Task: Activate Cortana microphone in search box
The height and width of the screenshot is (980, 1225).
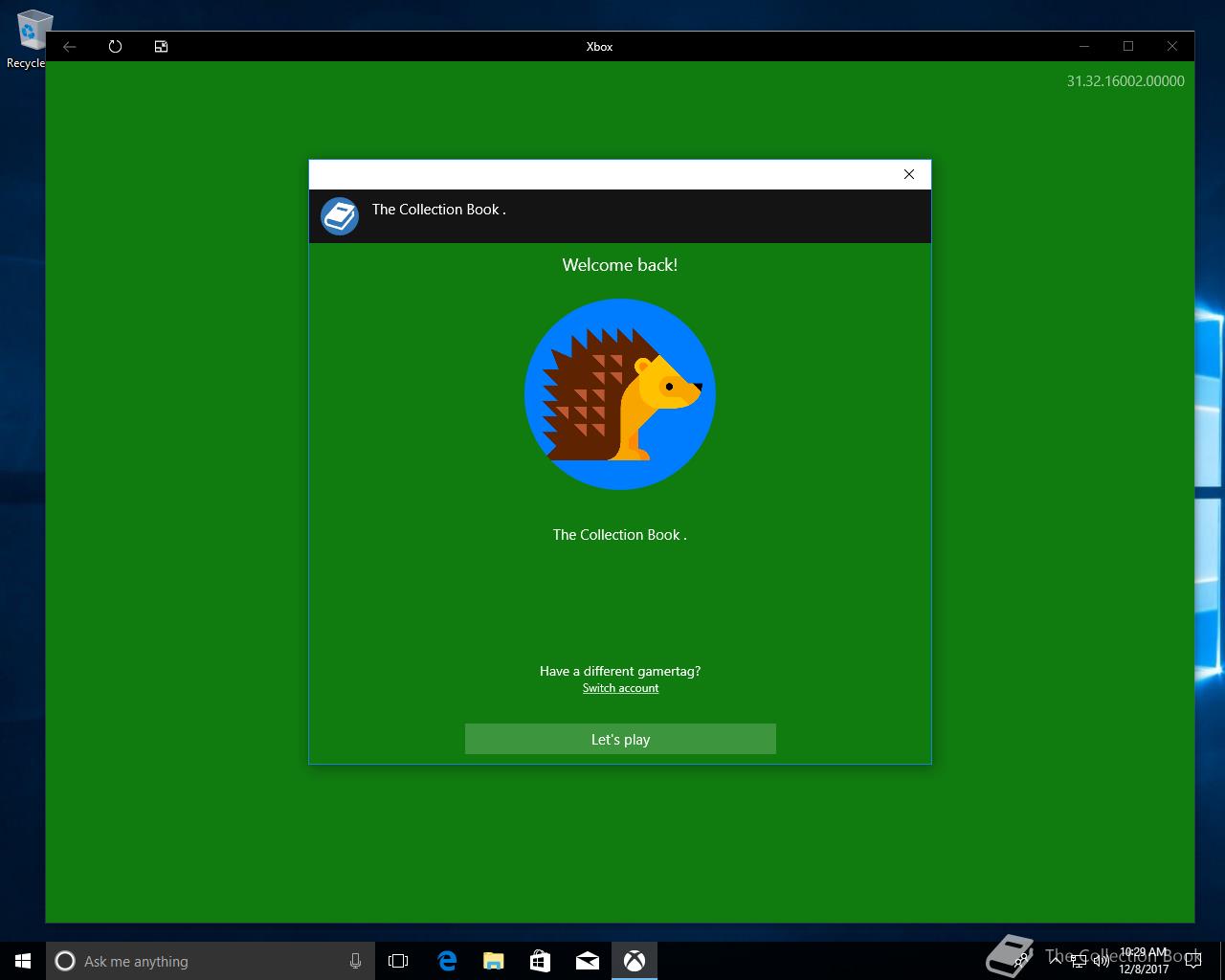Action: click(x=355, y=961)
